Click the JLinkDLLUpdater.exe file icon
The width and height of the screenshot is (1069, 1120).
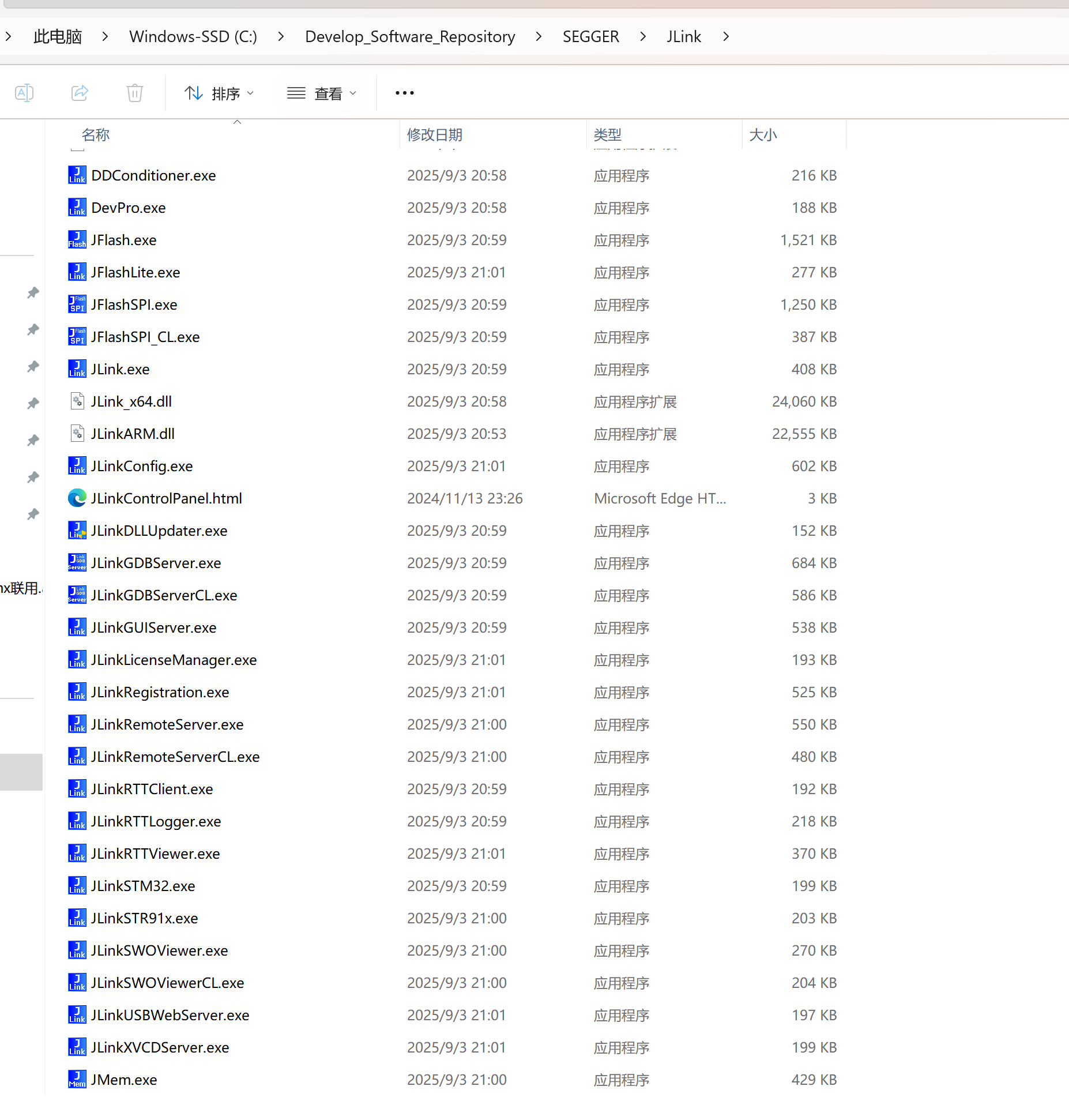pyautogui.click(x=77, y=531)
